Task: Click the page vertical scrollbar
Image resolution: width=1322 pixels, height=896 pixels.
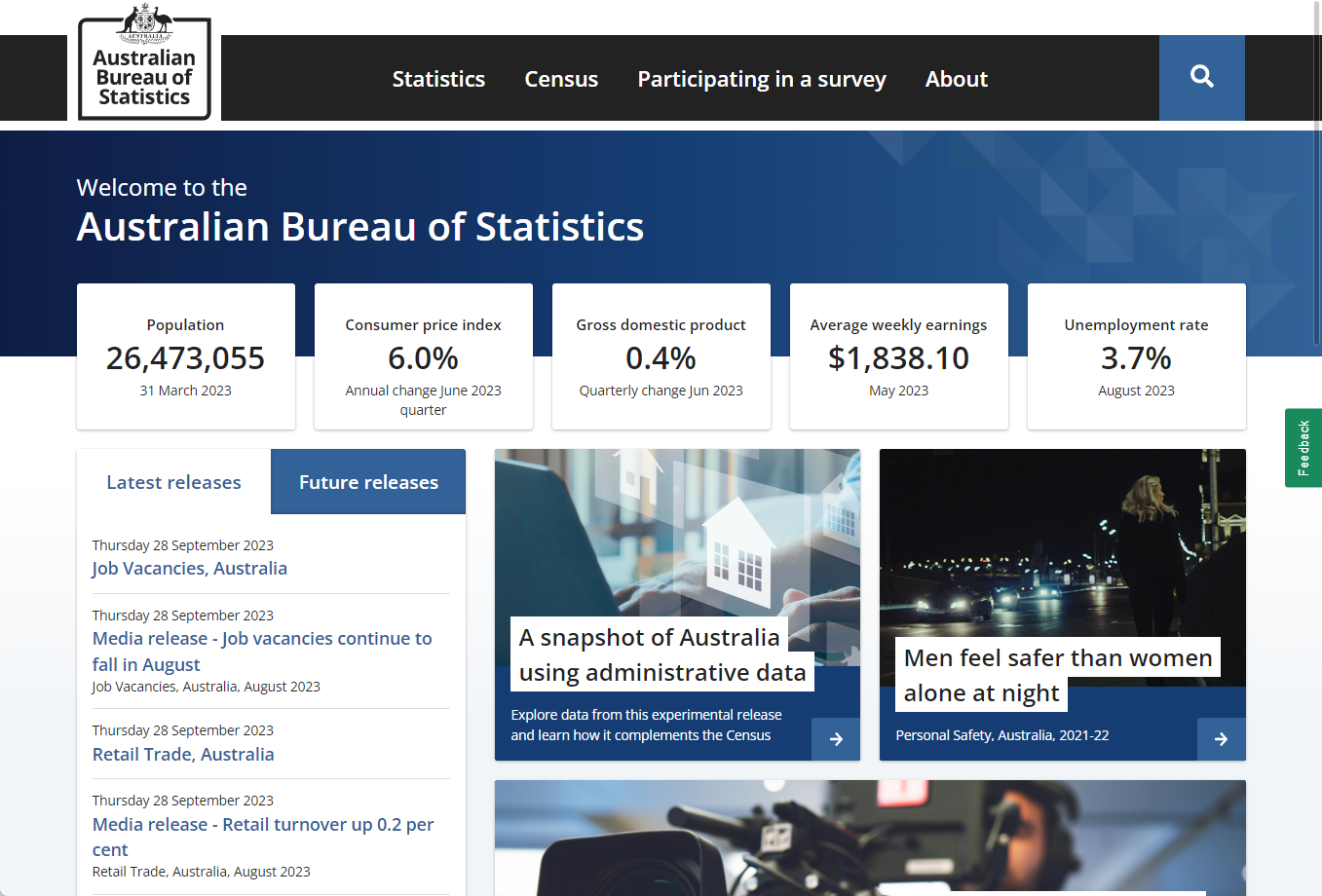Action: click(x=1317, y=173)
